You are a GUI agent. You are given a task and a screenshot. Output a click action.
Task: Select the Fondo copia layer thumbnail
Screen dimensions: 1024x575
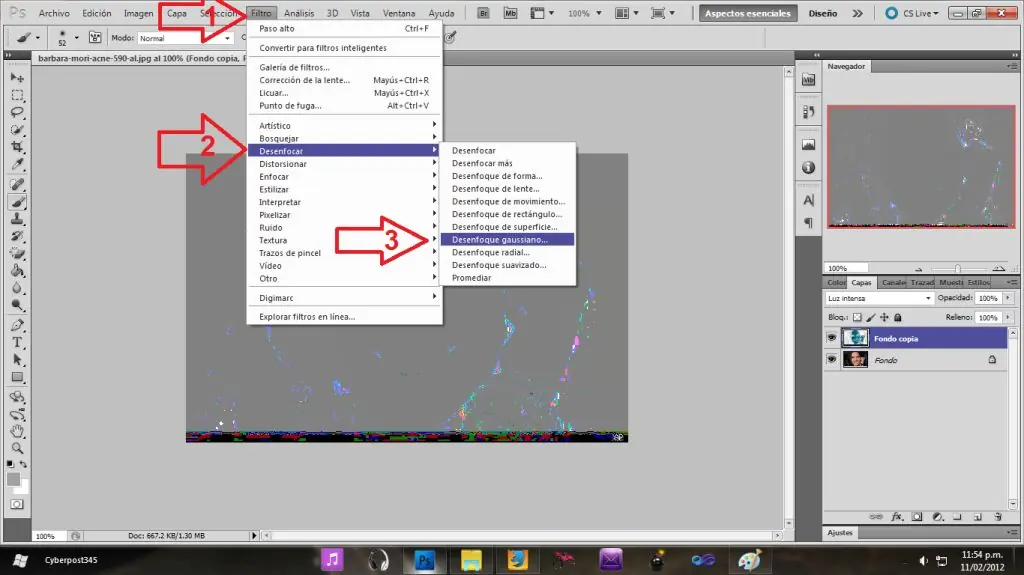(855, 338)
